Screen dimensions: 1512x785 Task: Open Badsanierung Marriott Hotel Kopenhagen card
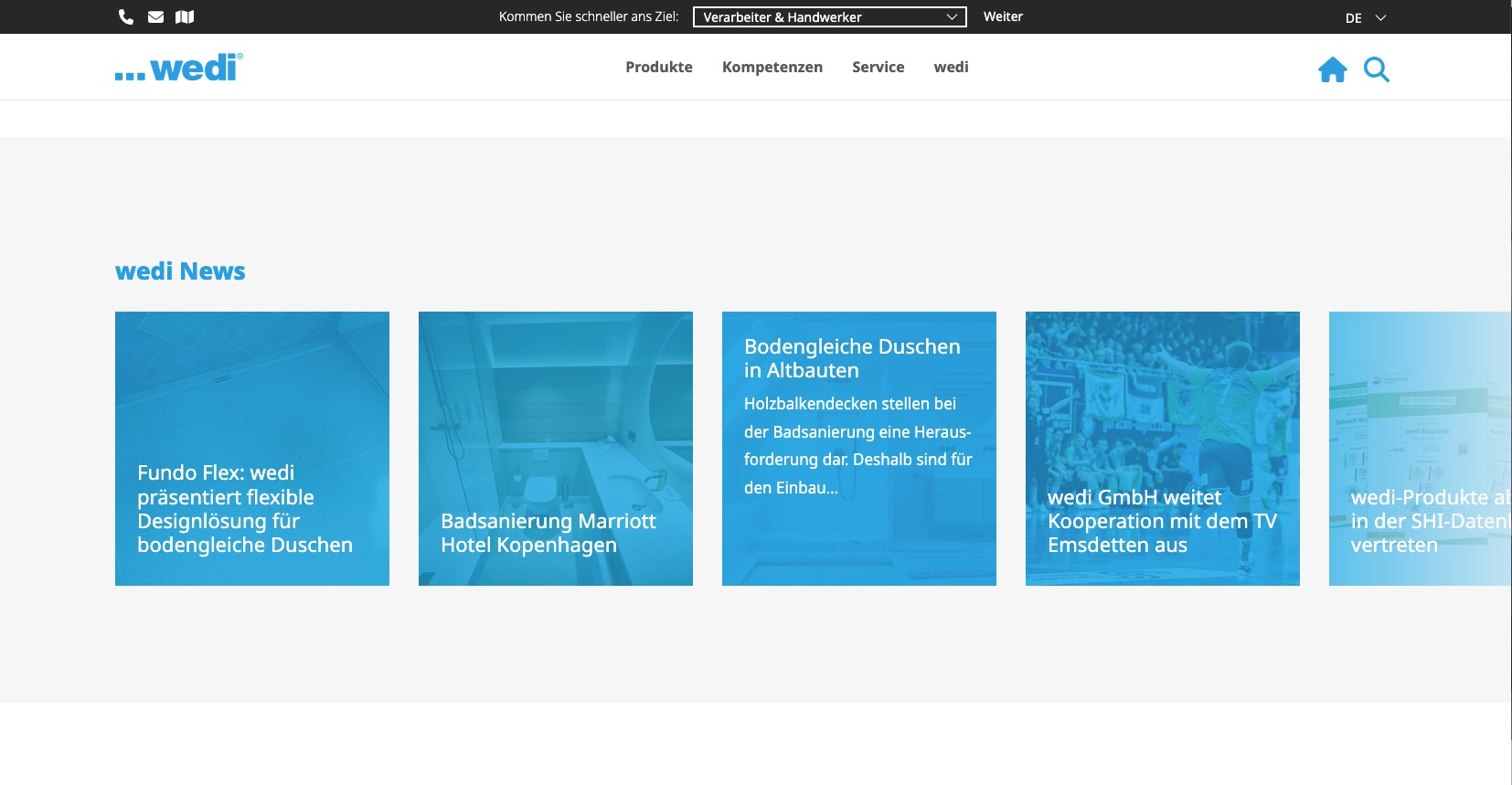[x=556, y=449]
